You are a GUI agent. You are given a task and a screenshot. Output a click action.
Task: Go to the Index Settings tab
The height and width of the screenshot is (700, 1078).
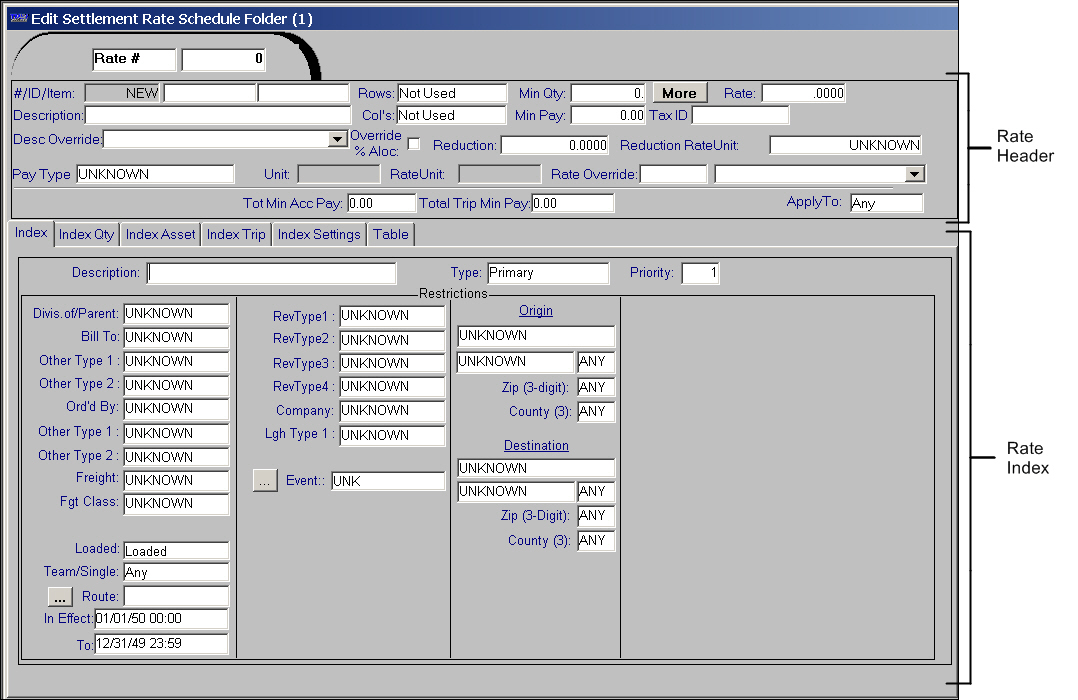coord(319,234)
